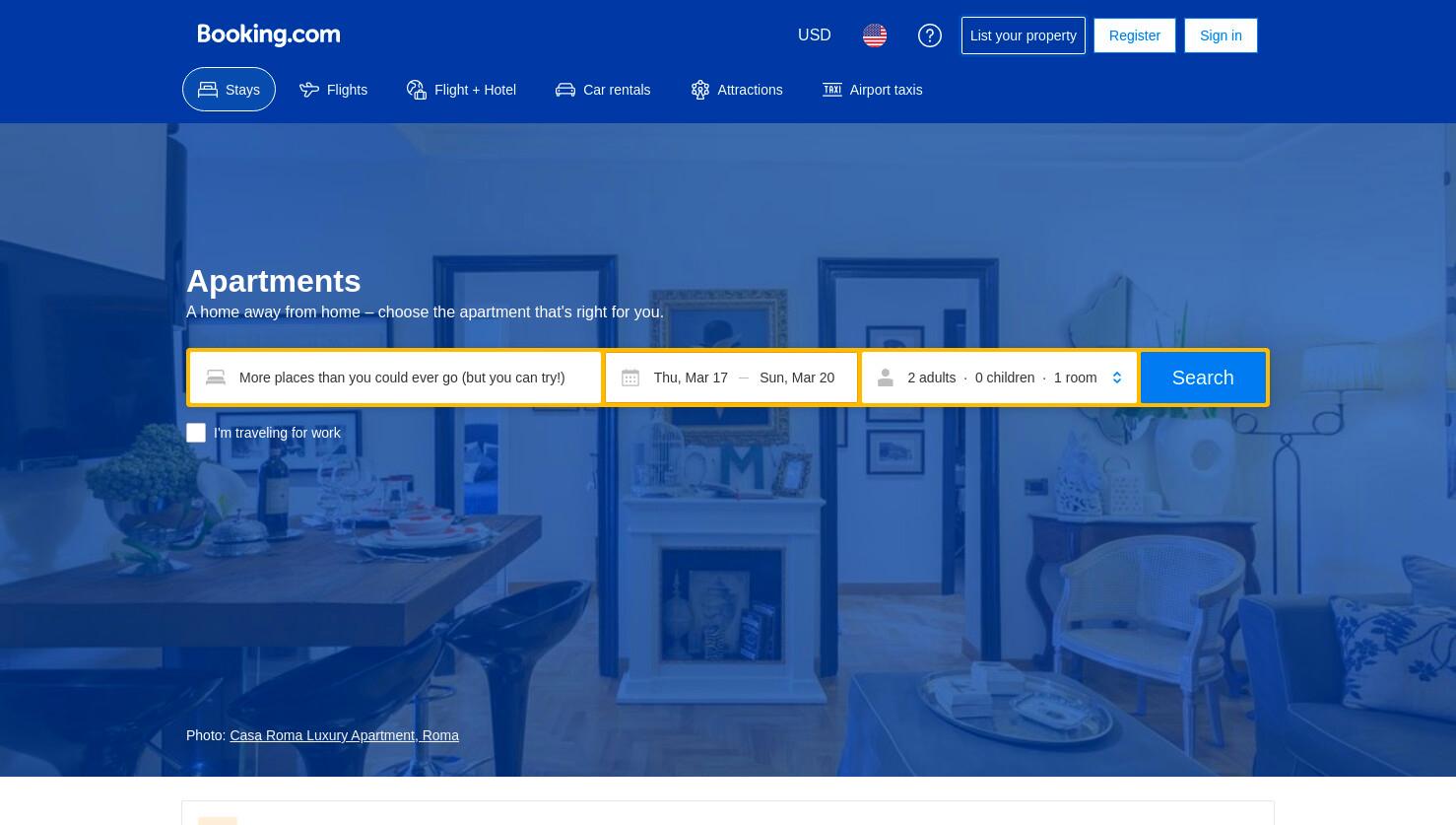This screenshot has width=1456, height=825.
Task: Click the Apartments heading
Action: 274,281
